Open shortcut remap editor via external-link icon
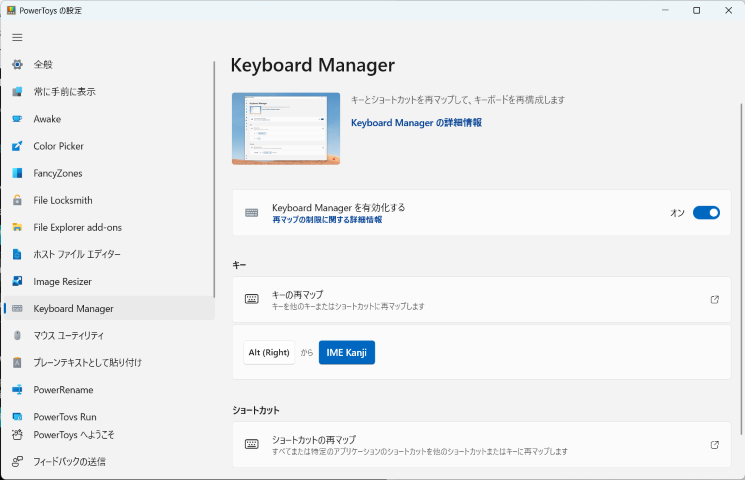 tap(714, 445)
